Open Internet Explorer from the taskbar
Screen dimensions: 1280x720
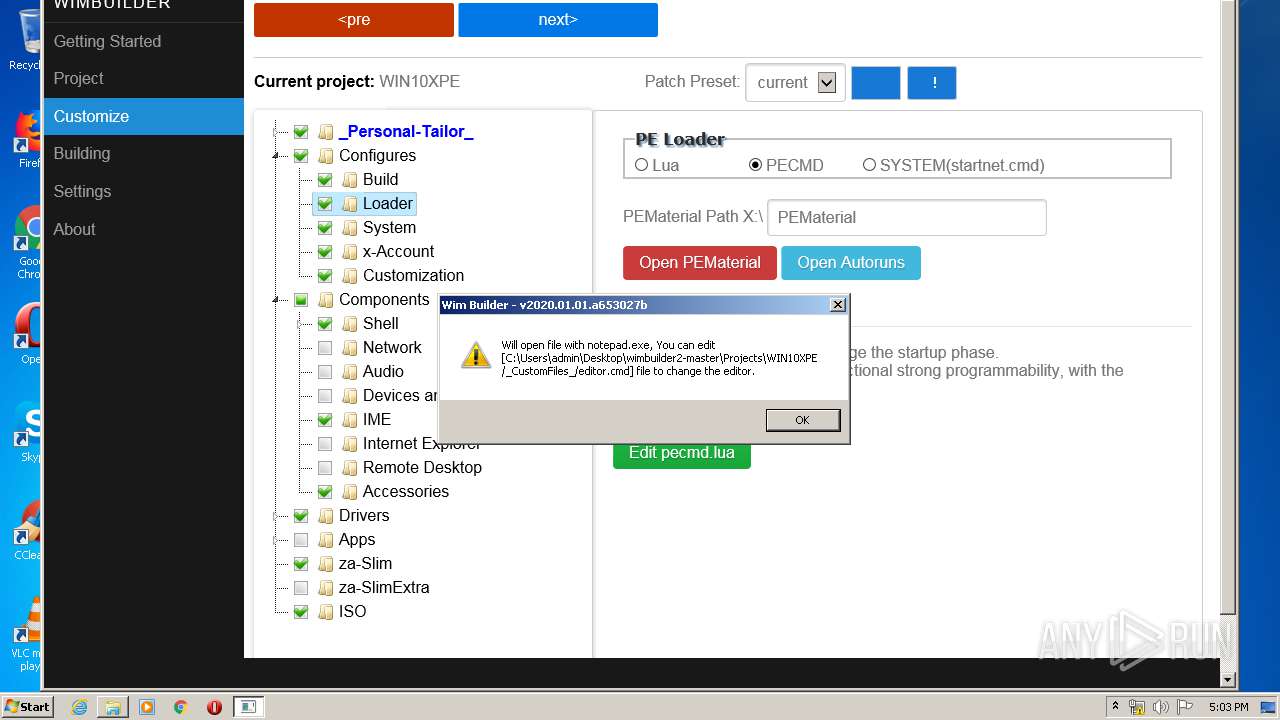[x=79, y=707]
